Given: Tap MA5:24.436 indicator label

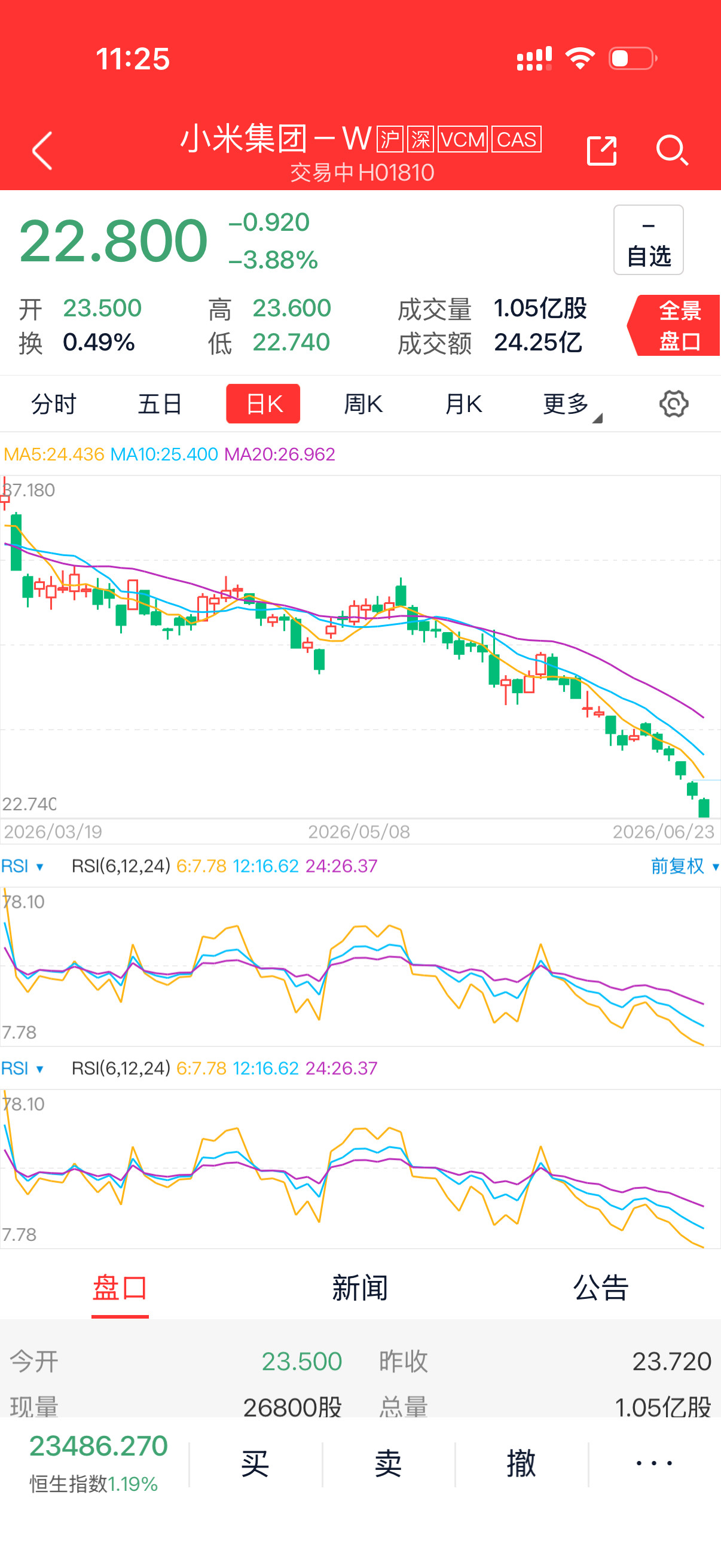Looking at the screenshot, I should click(x=54, y=454).
